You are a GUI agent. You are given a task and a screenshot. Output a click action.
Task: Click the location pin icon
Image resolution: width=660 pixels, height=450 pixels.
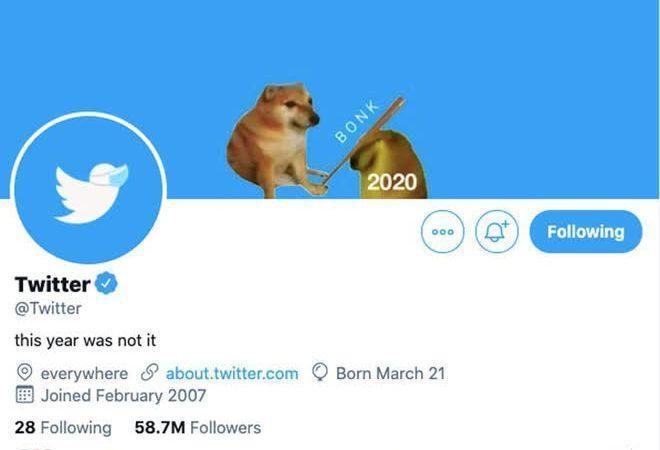tap(25, 373)
